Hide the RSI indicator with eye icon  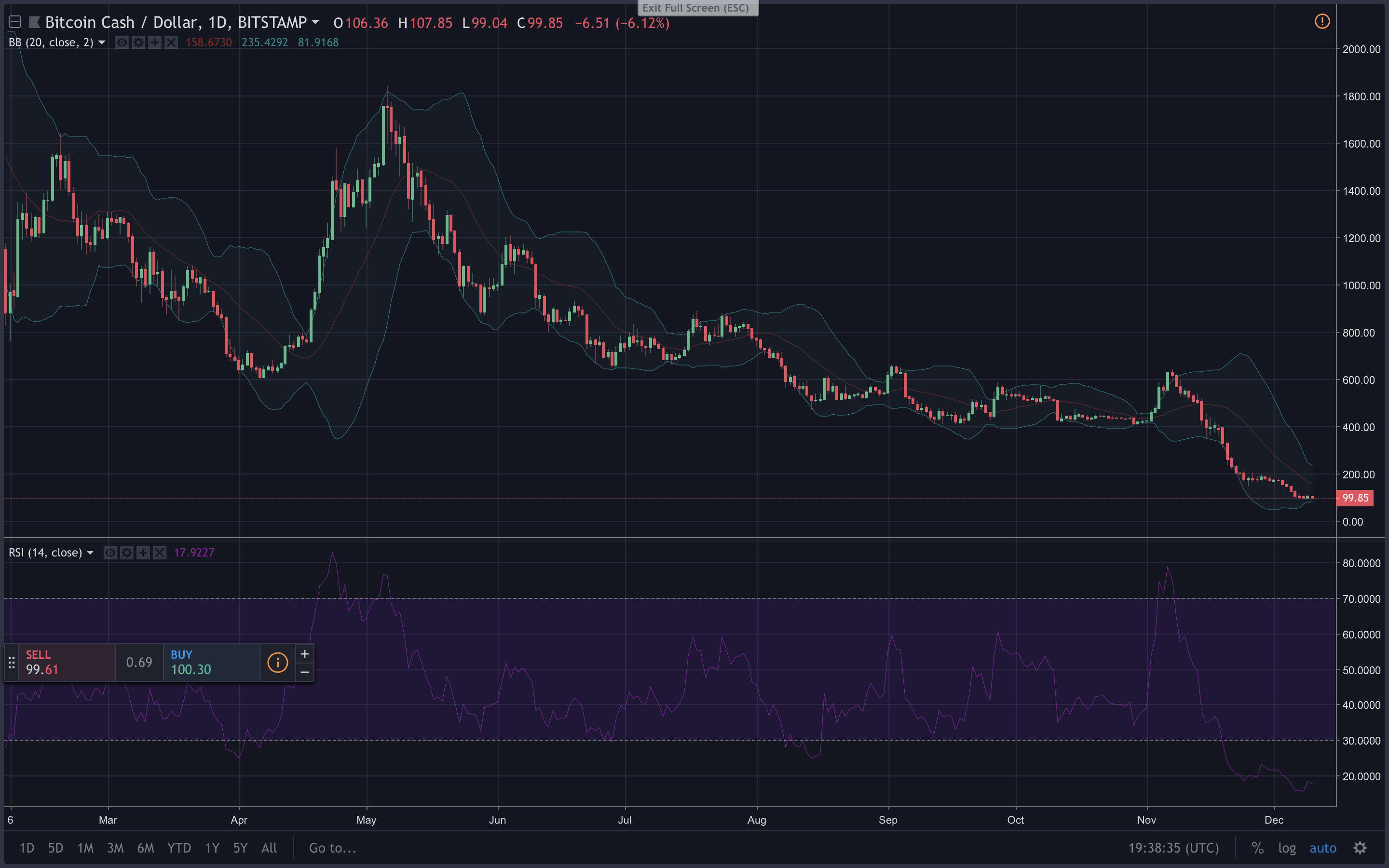[110, 552]
